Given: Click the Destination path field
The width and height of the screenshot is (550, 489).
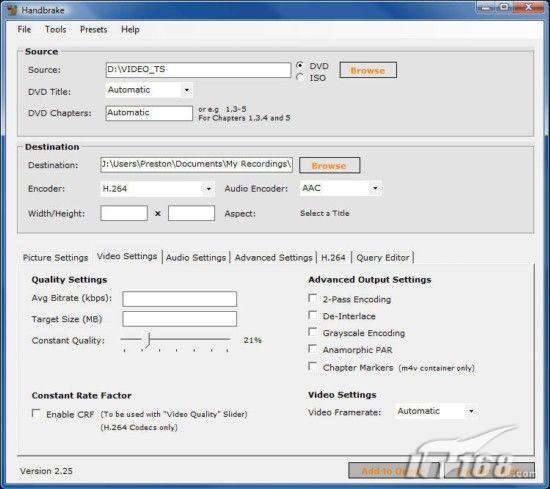Looking at the screenshot, I should click(196, 165).
